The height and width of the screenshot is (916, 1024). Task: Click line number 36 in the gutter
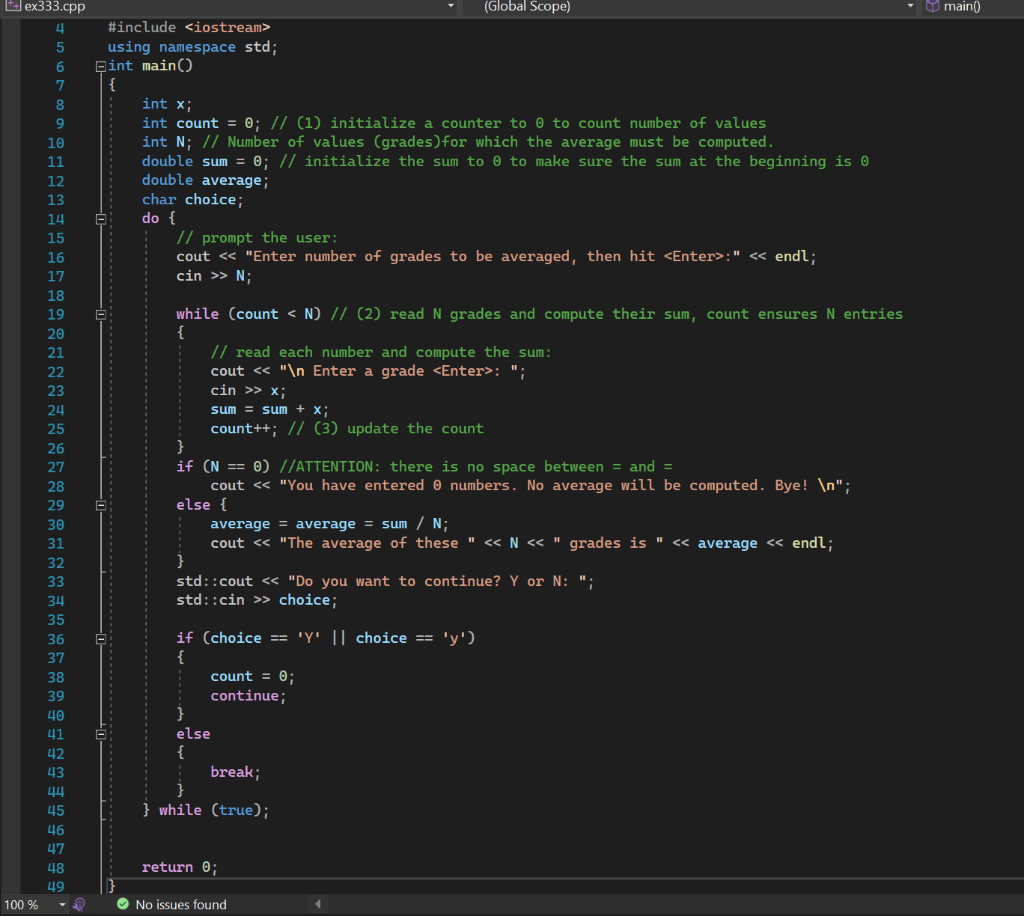[x=56, y=639]
